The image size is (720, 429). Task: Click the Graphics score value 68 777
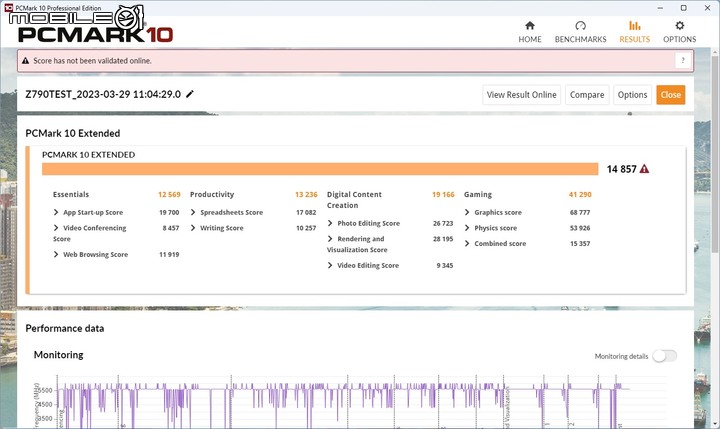pyautogui.click(x=580, y=212)
